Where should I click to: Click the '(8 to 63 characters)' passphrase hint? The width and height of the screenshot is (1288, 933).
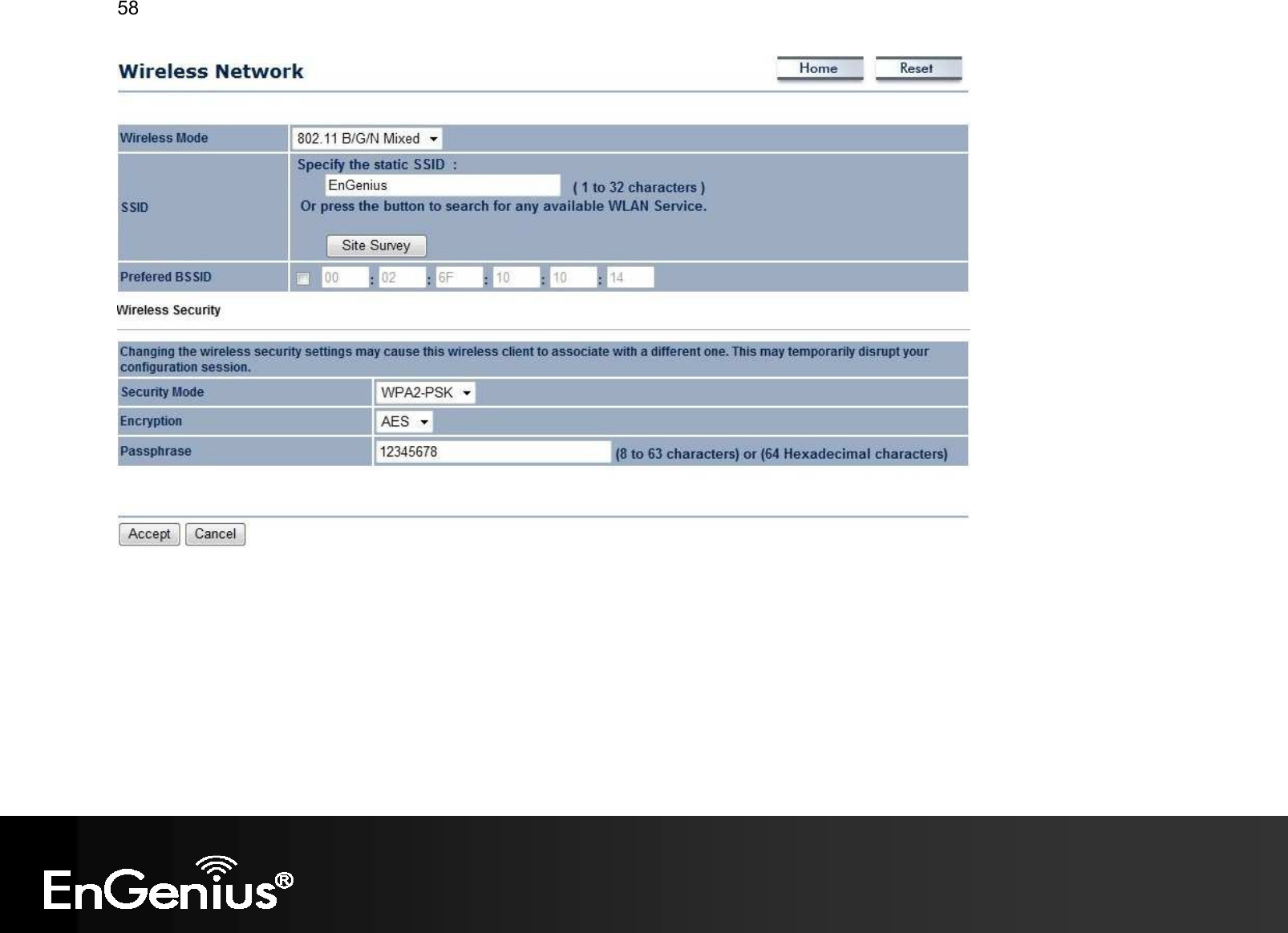click(677, 454)
